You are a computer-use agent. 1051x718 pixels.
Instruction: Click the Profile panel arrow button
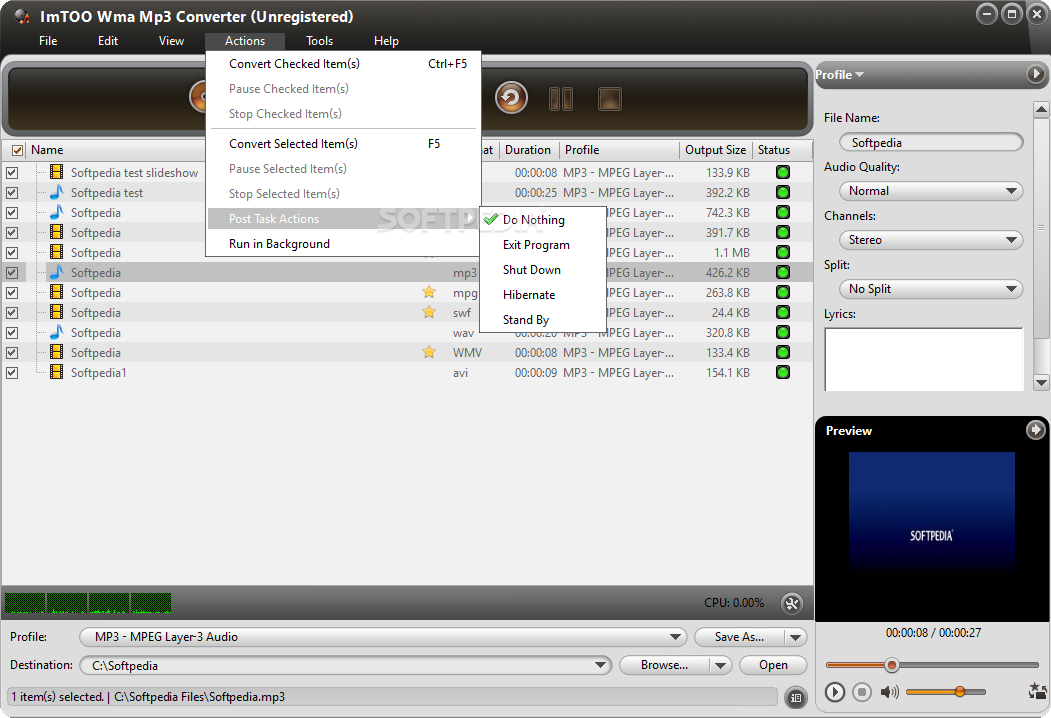pos(1036,74)
